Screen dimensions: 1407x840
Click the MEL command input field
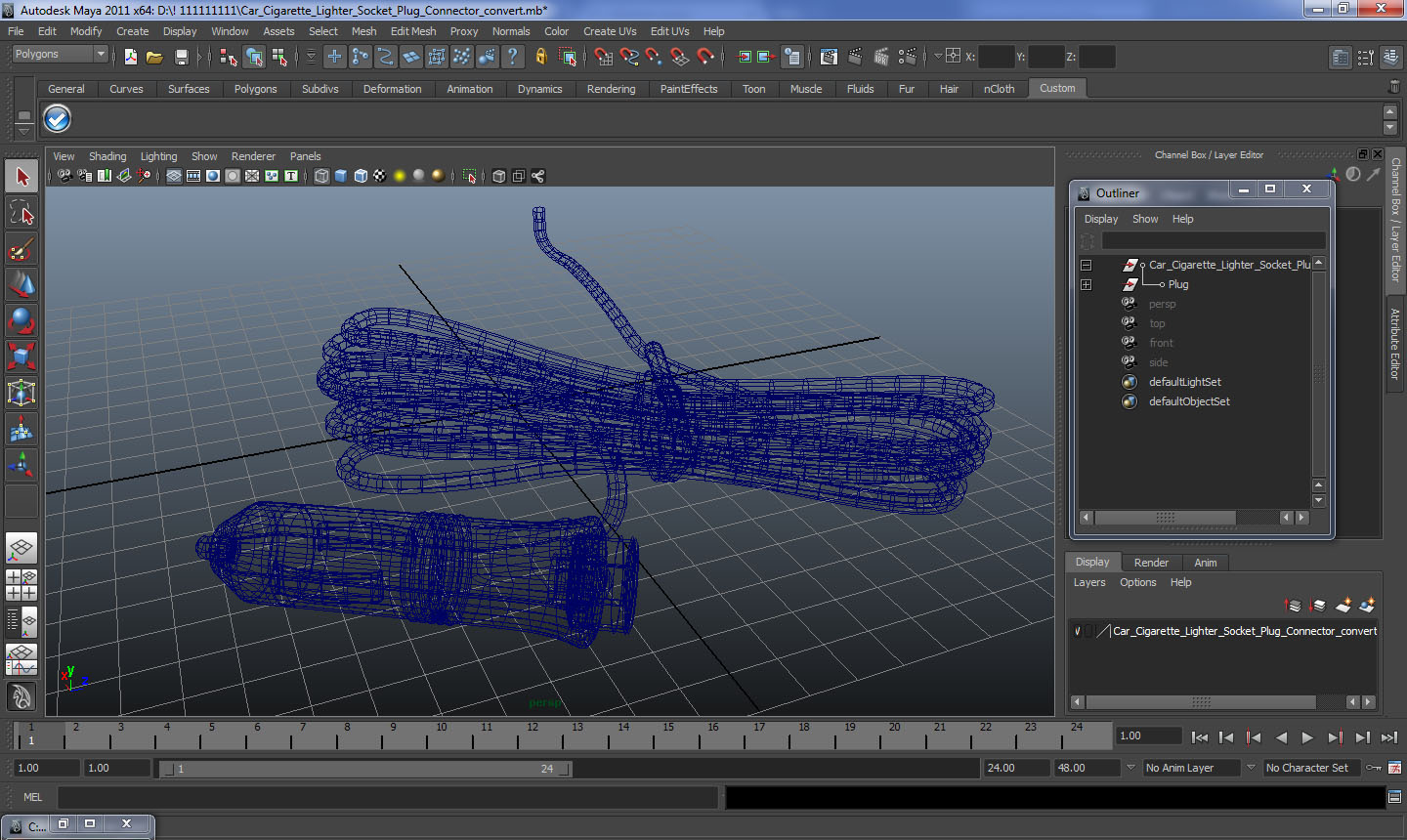(388, 797)
